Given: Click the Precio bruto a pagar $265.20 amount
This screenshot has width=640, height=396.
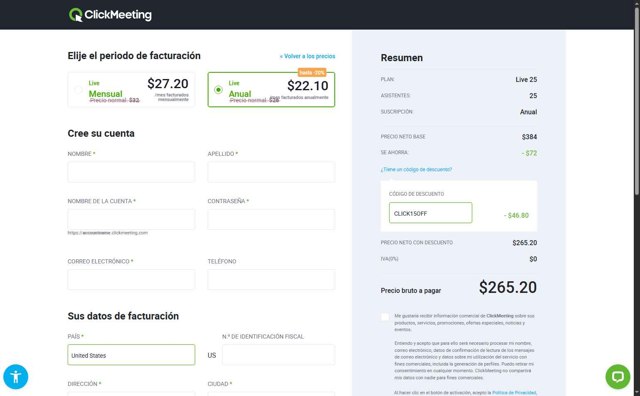Looking at the screenshot, I should (x=508, y=287).
